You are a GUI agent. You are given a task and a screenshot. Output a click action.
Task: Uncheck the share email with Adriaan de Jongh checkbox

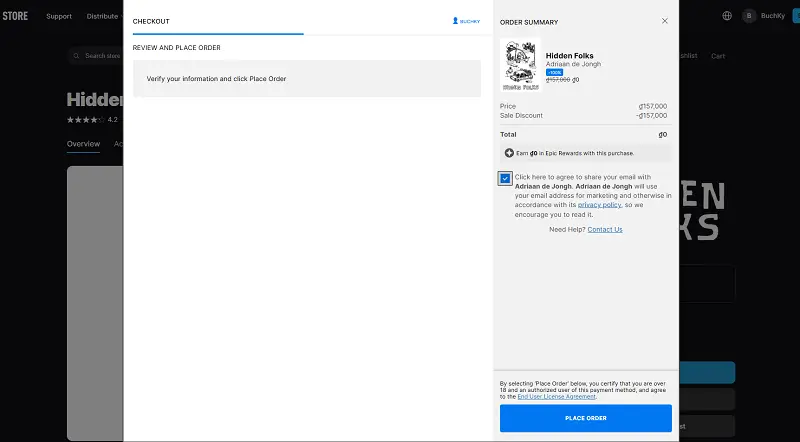point(505,178)
